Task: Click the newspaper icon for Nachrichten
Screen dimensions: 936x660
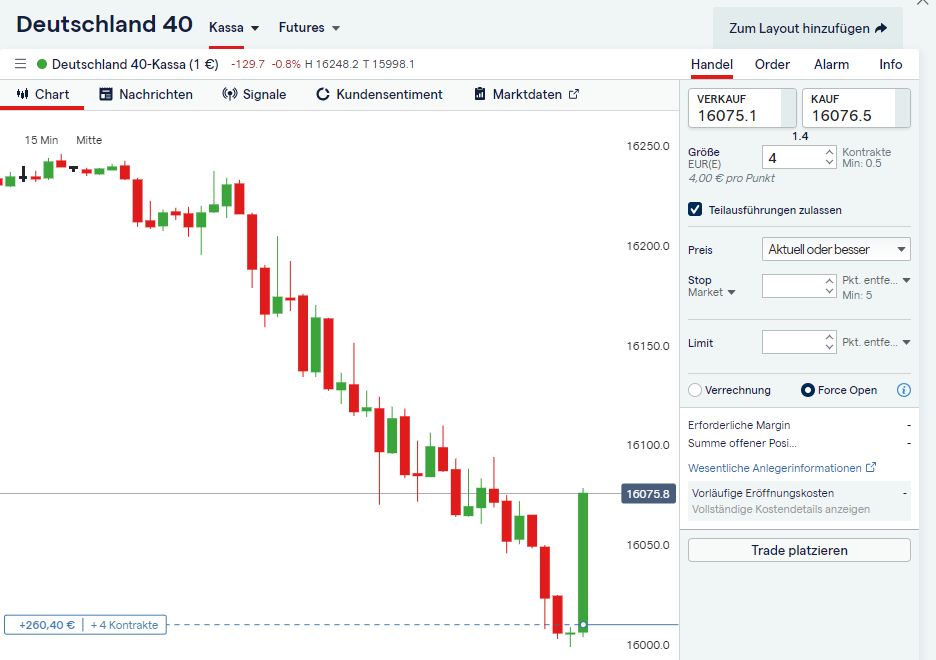Action: (x=106, y=94)
